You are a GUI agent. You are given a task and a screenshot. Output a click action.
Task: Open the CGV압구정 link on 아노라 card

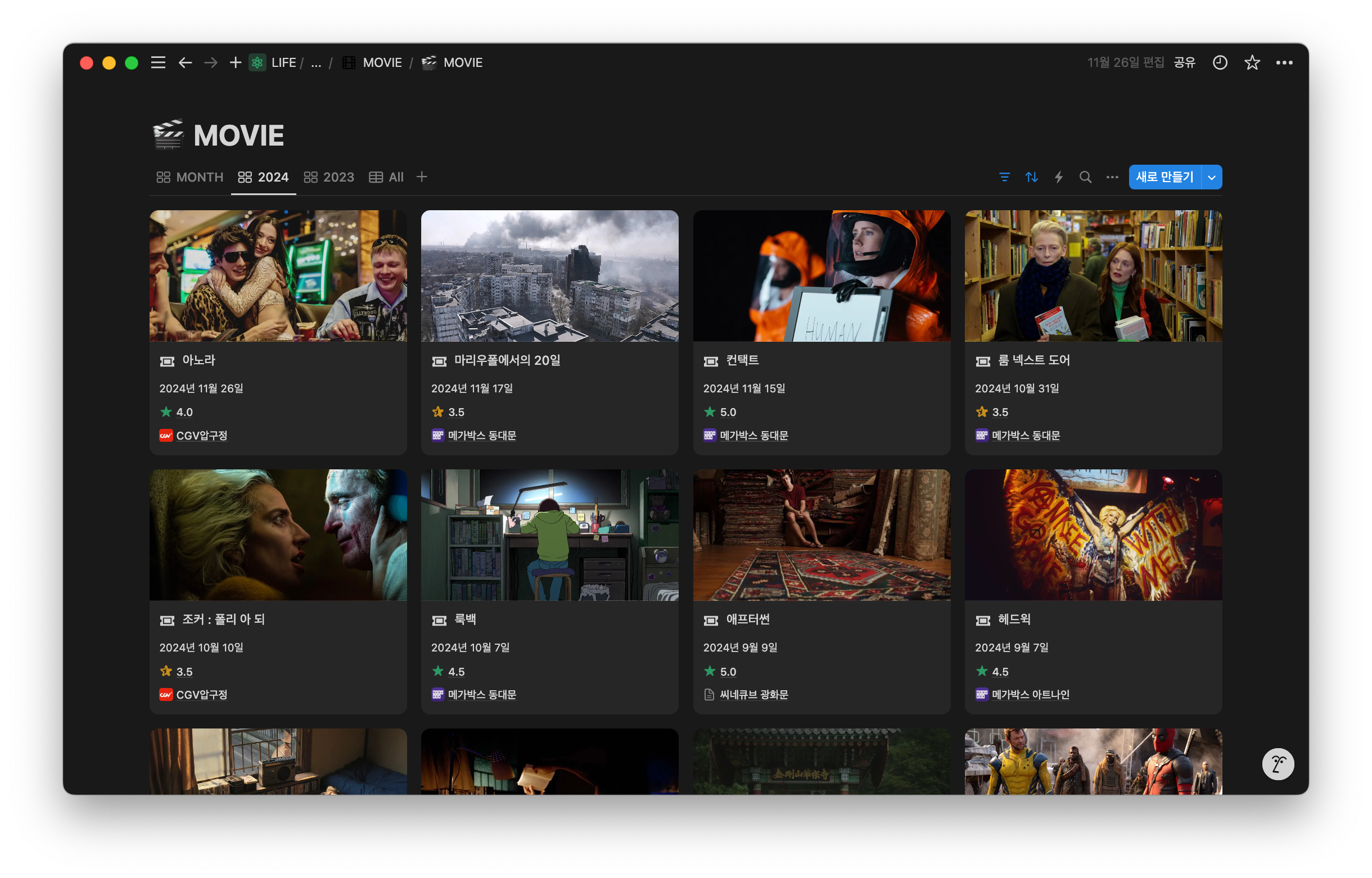(201, 436)
